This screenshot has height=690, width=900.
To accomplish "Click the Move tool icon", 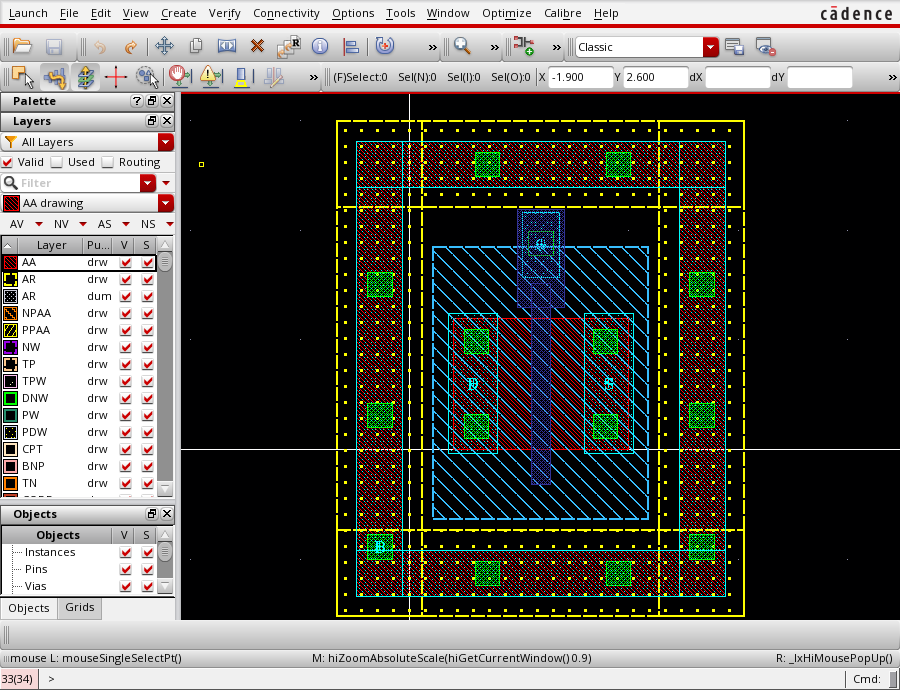I will (x=164, y=46).
